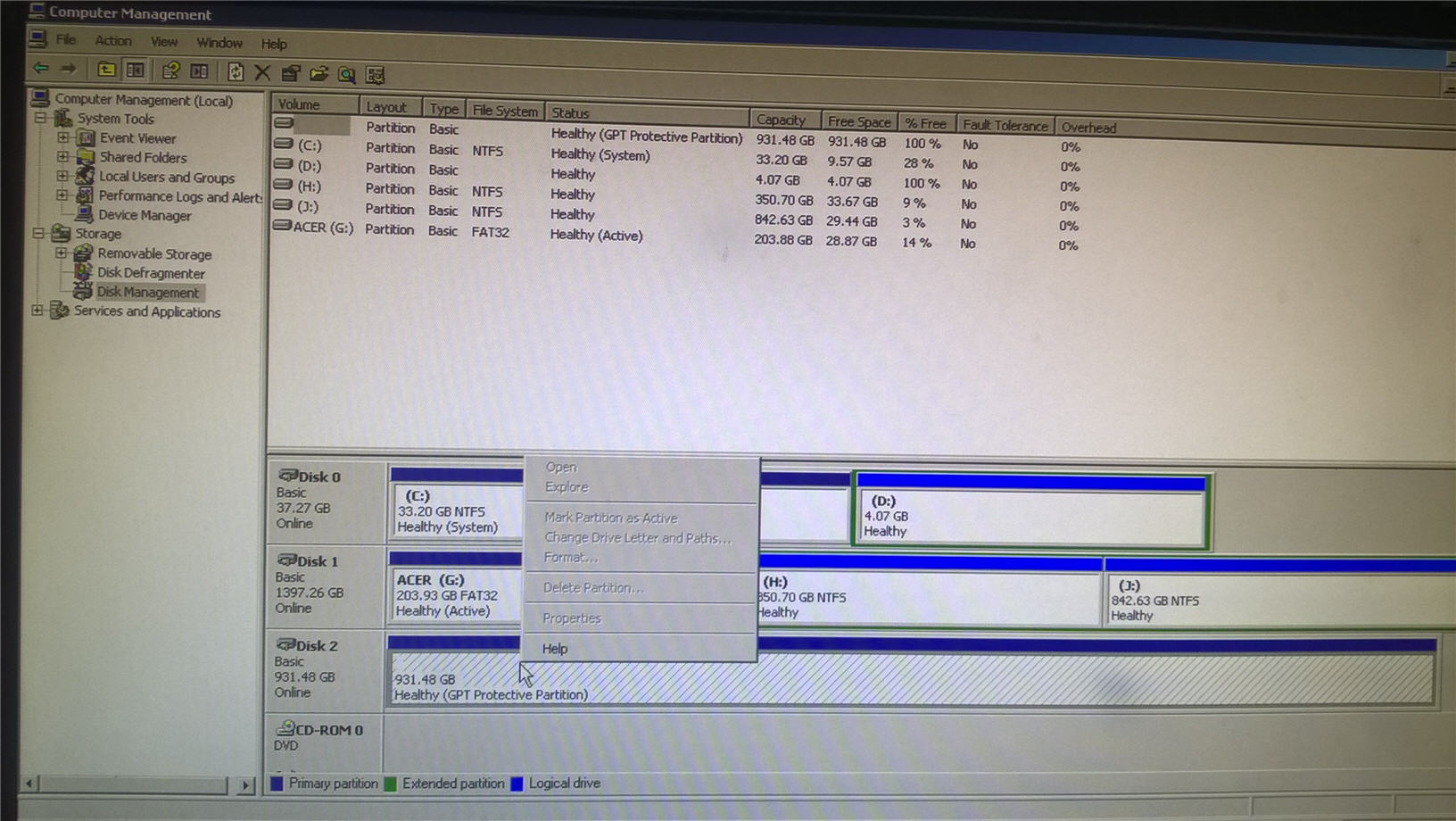
Task: Click the CD-ROM 0 disc icon
Action: [x=285, y=728]
